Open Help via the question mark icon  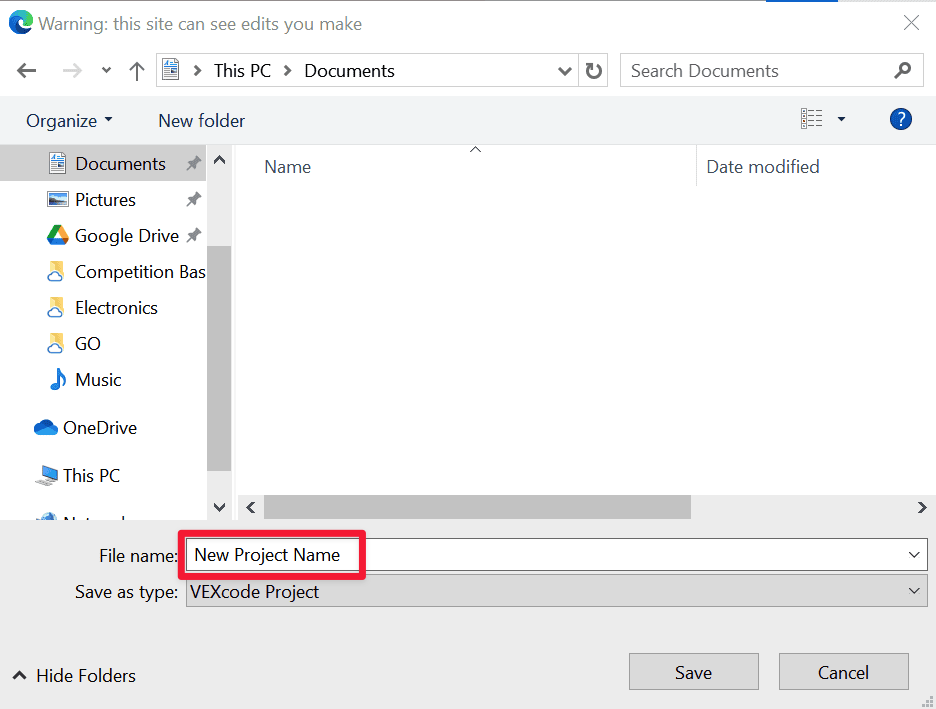coord(900,119)
